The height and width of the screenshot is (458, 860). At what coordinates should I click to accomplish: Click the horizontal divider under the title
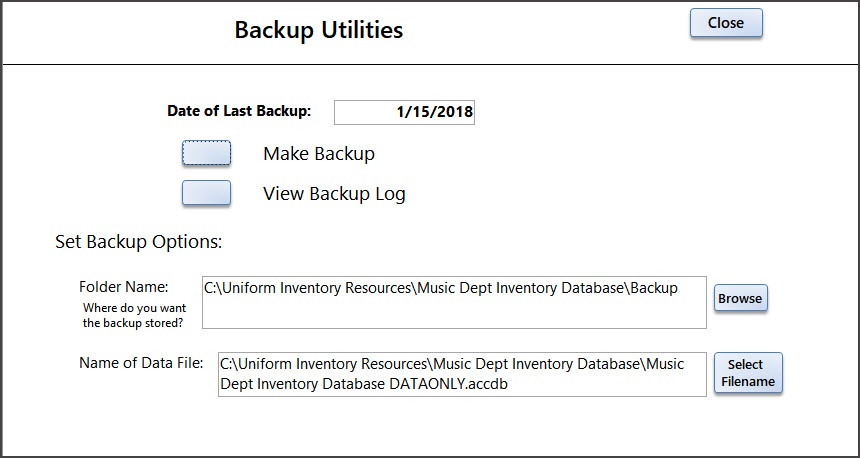430,65
